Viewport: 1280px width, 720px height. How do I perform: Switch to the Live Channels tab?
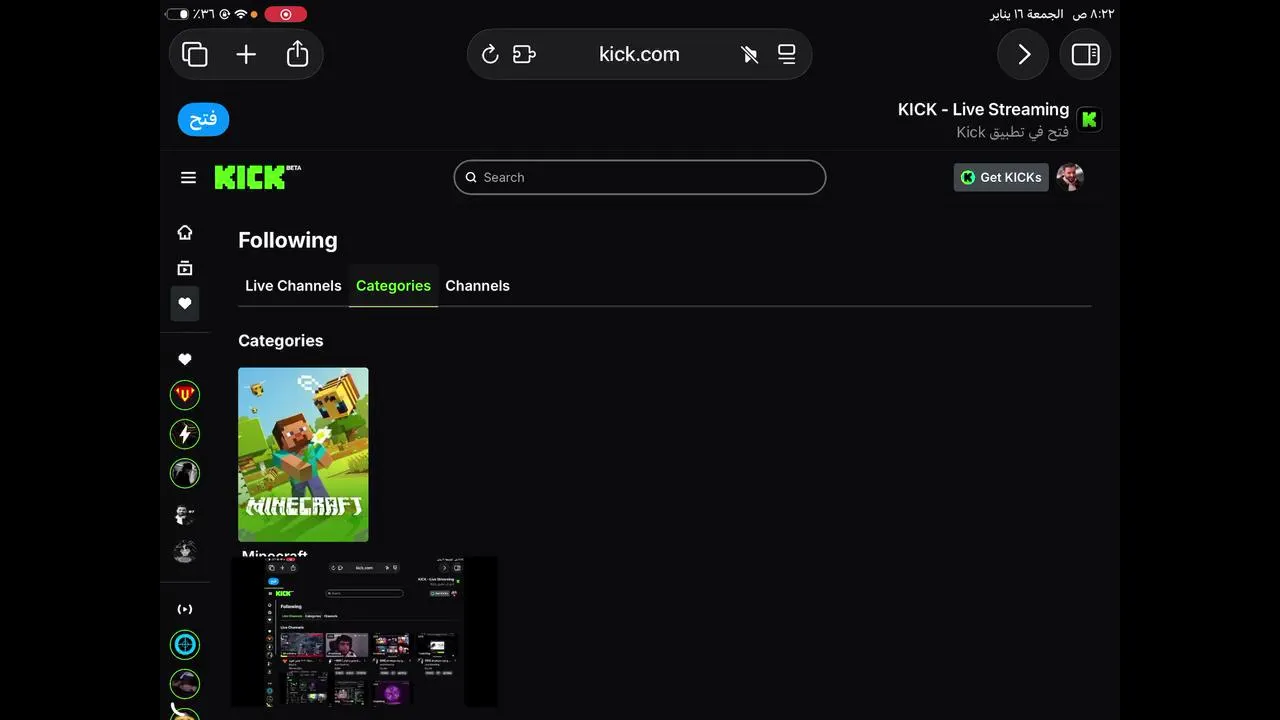pyautogui.click(x=293, y=286)
